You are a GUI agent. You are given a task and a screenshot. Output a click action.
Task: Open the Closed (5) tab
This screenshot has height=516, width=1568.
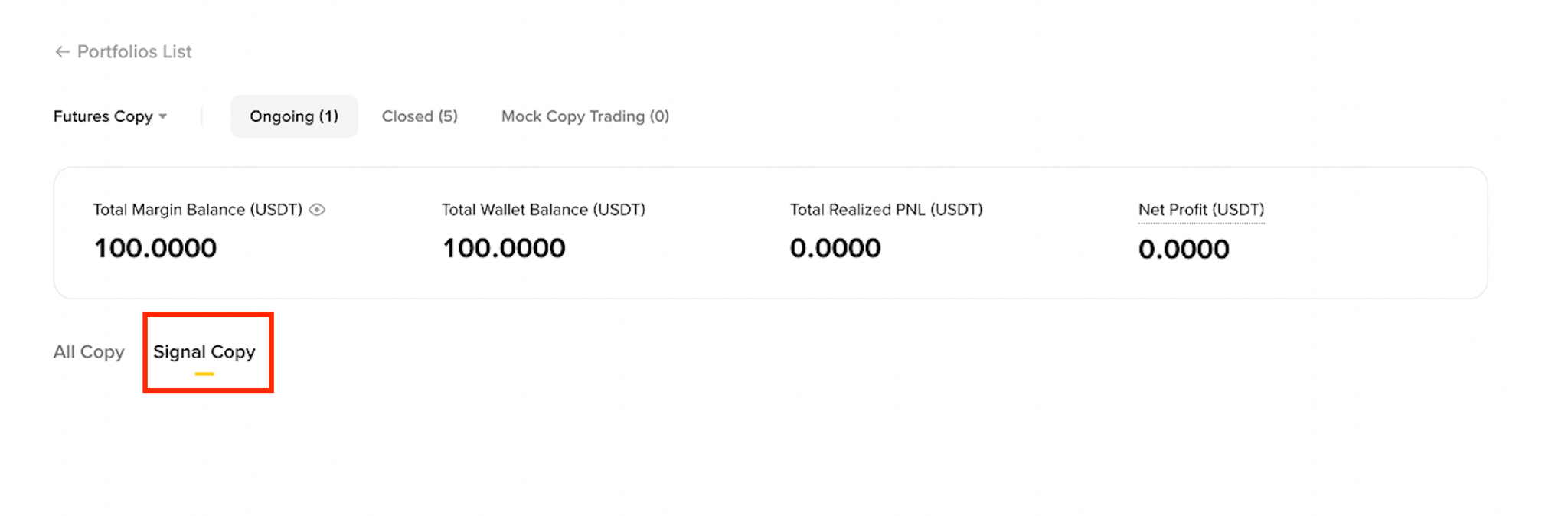pos(420,116)
